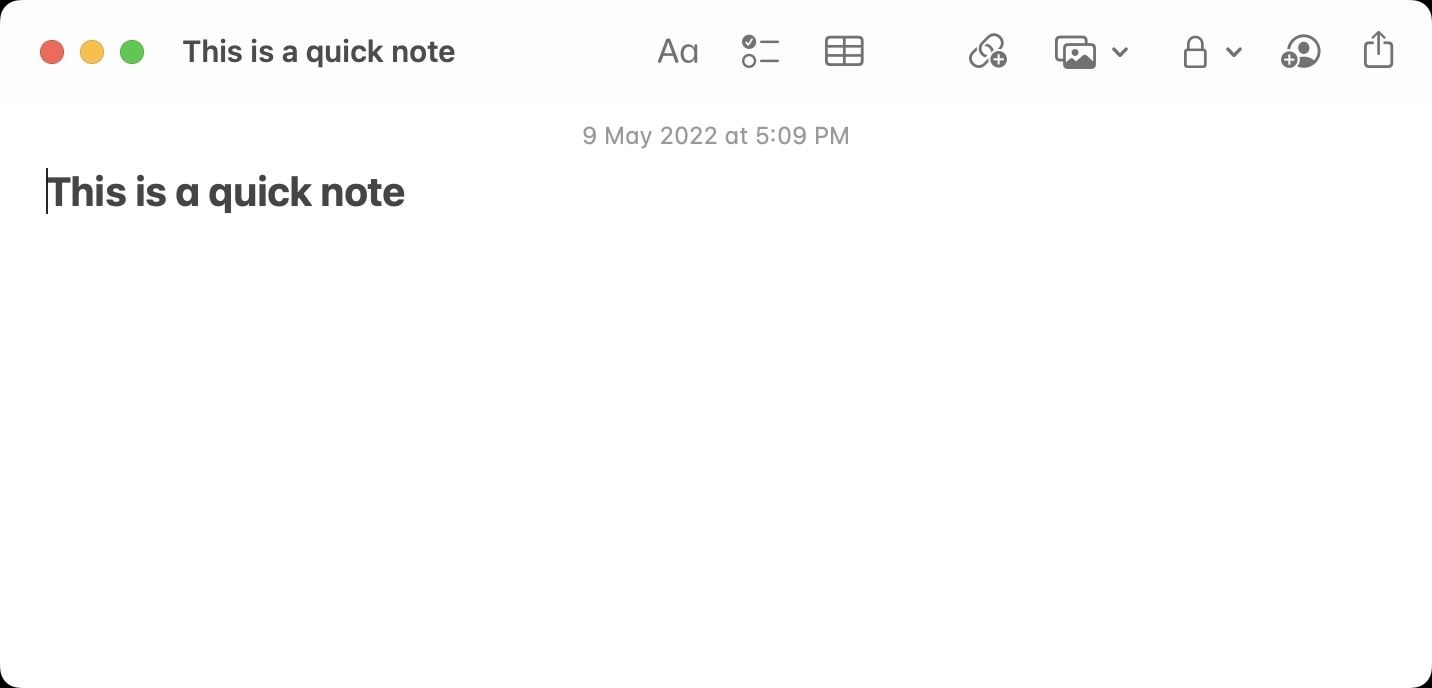Click the photos media icon
Viewport: 1432px width, 688px height.
pos(1076,52)
